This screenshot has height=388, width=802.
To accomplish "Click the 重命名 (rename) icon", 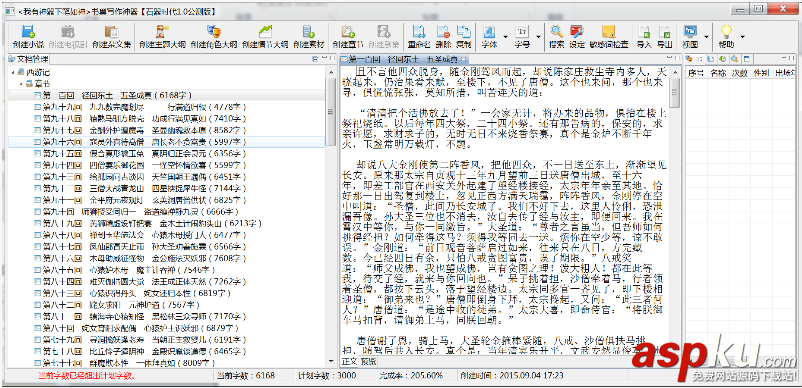I will click(x=418, y=32).
